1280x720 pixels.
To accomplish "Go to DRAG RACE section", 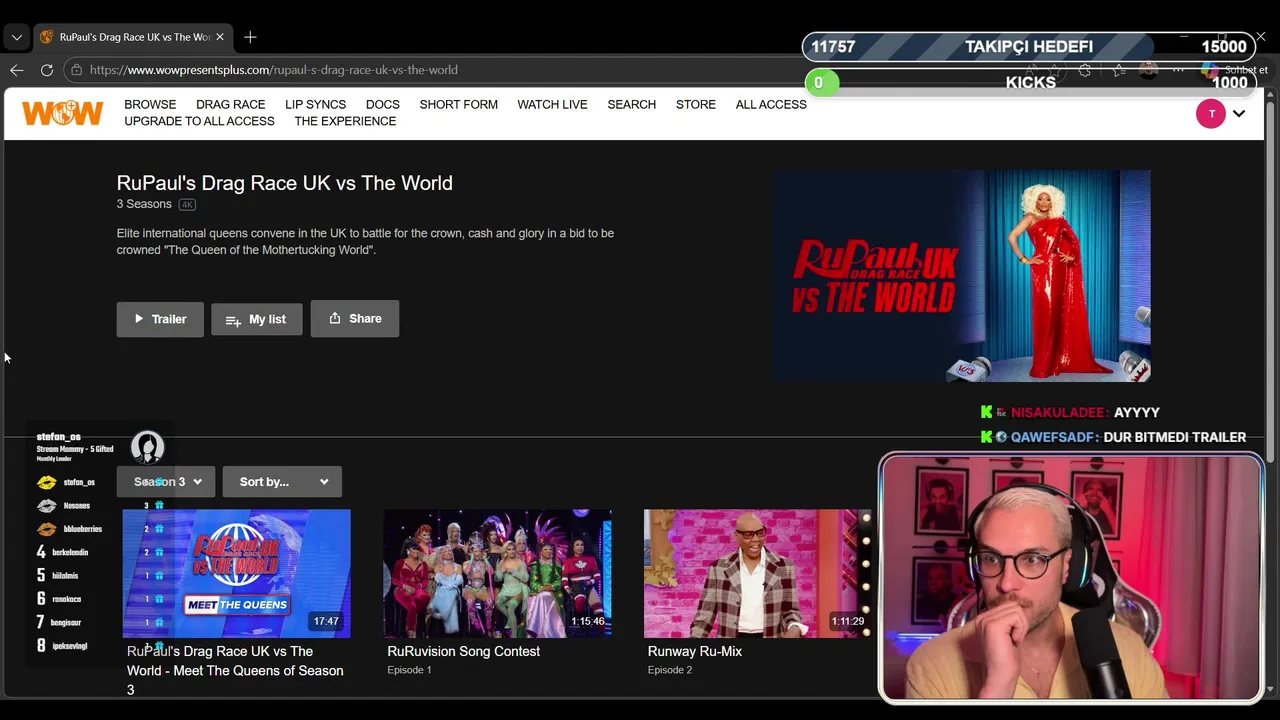I will (x=231, y=104).
